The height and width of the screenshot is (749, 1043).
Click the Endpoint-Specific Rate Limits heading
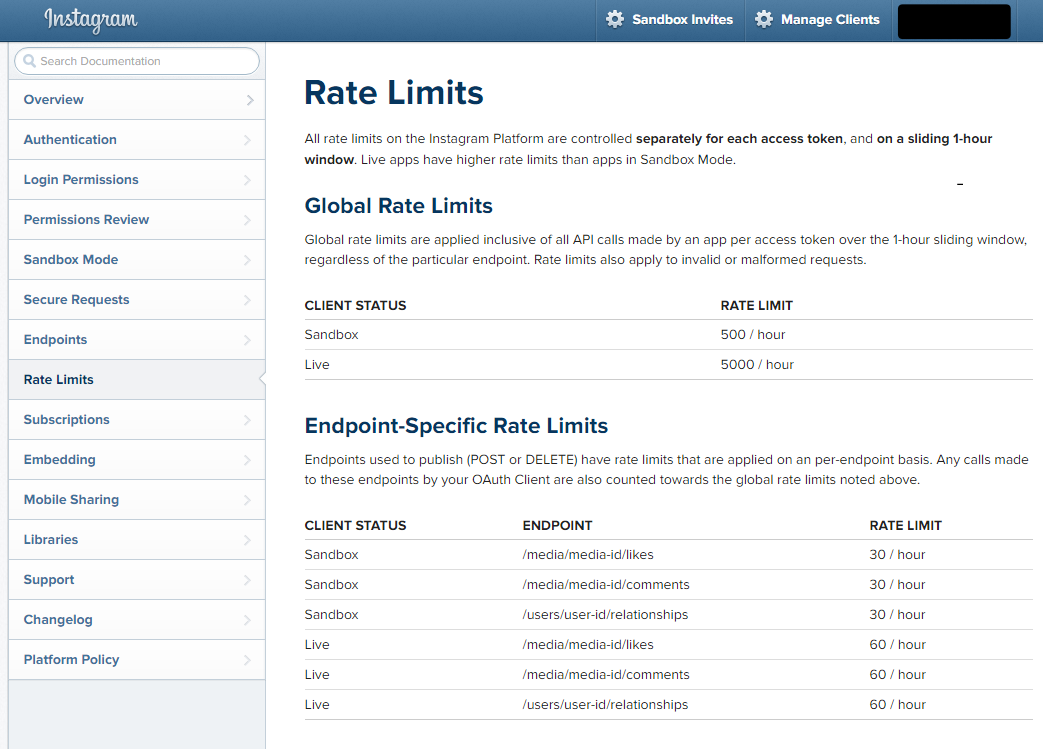[x=456, y=426]
